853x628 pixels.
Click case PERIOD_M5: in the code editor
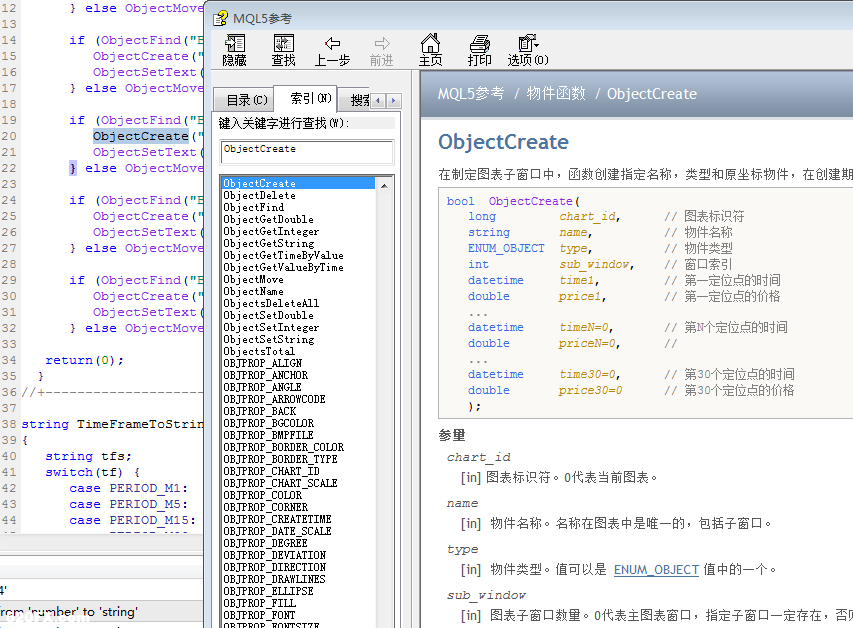[x=128, y=504]
